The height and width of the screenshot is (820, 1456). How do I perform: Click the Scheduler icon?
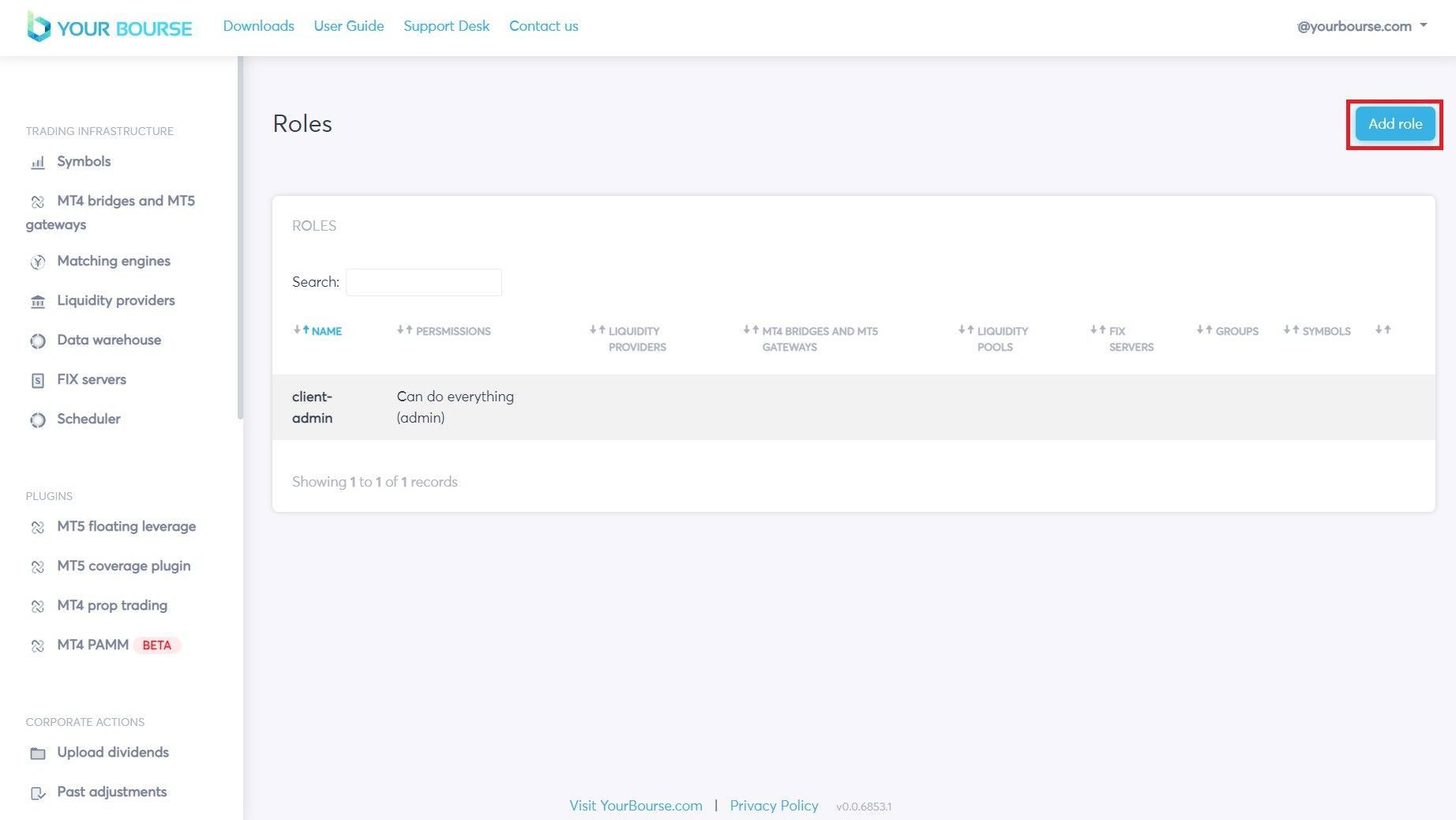pos(38,420)
